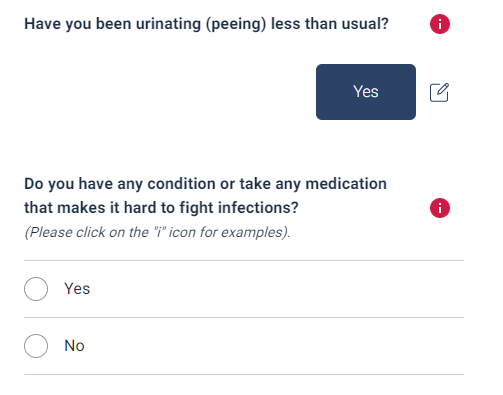Answer 'No' to condition or medication question

244,346
